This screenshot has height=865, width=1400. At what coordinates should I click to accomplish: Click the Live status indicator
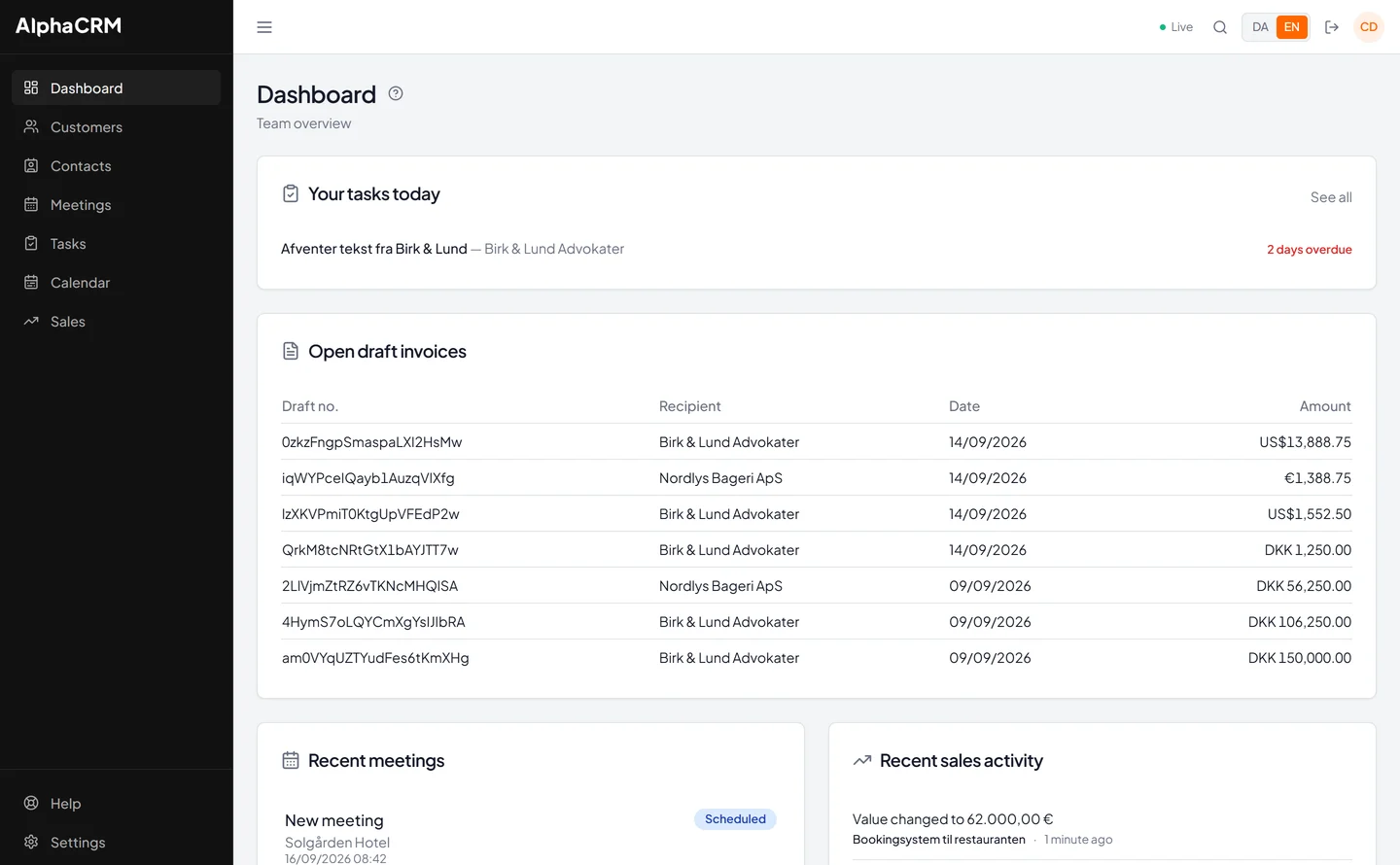click(x=1175, y=27)
